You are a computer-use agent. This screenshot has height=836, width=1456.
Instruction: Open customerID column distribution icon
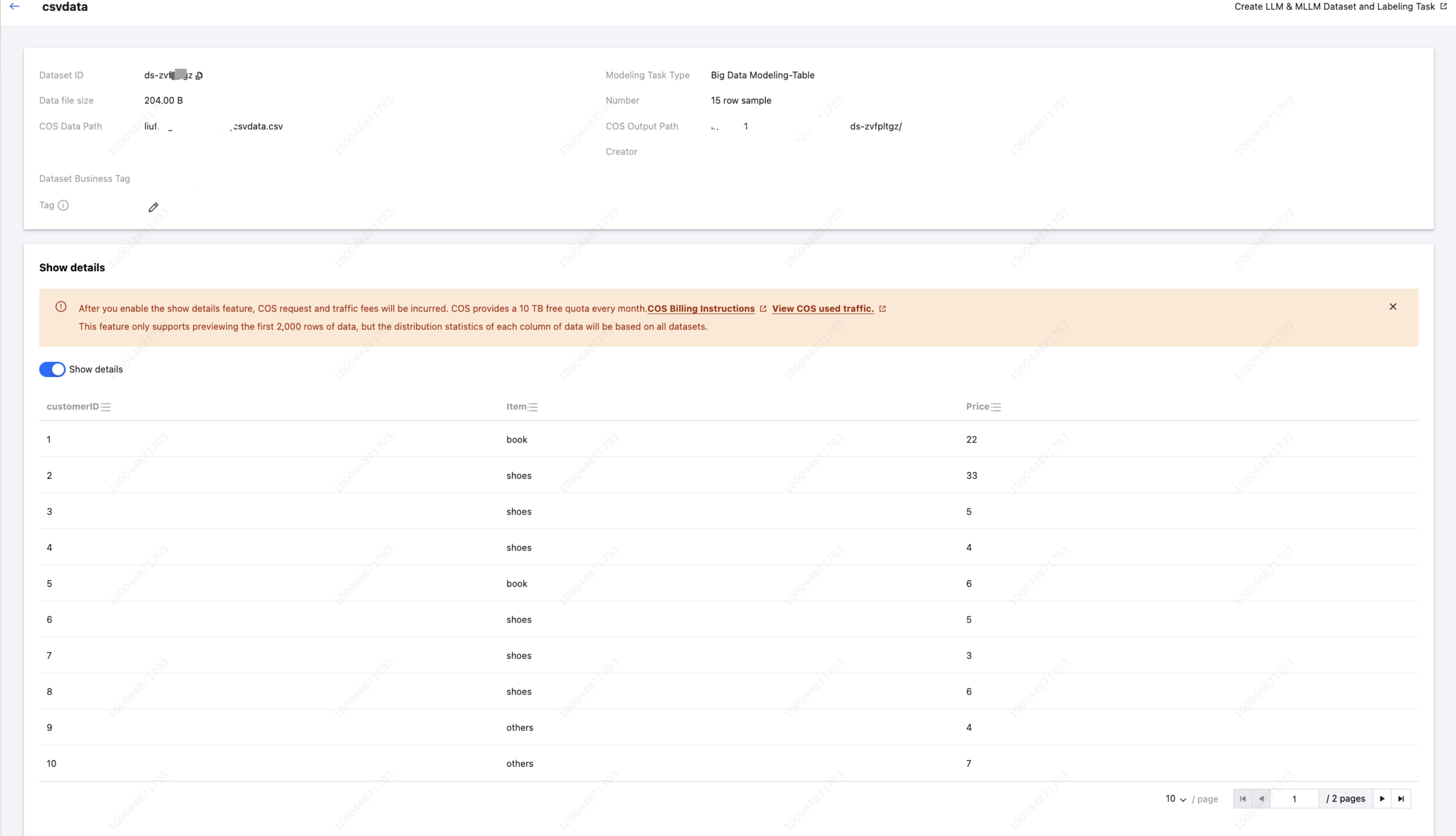click(x=106, y=407)
